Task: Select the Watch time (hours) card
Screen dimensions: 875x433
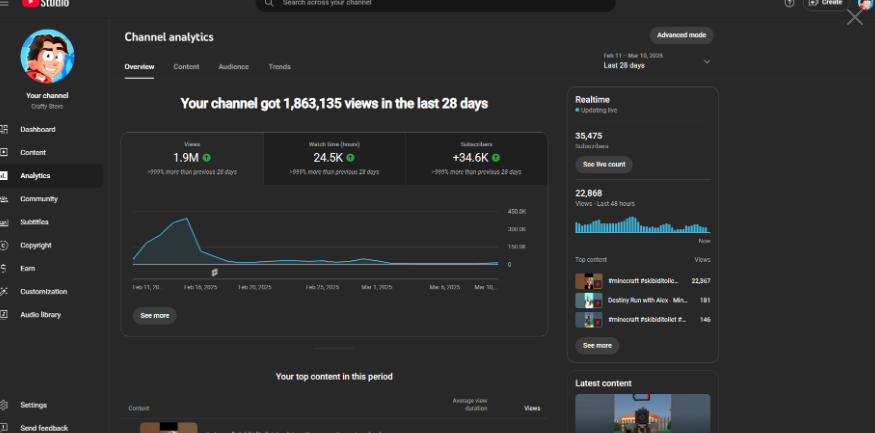Action: point(334,159)
